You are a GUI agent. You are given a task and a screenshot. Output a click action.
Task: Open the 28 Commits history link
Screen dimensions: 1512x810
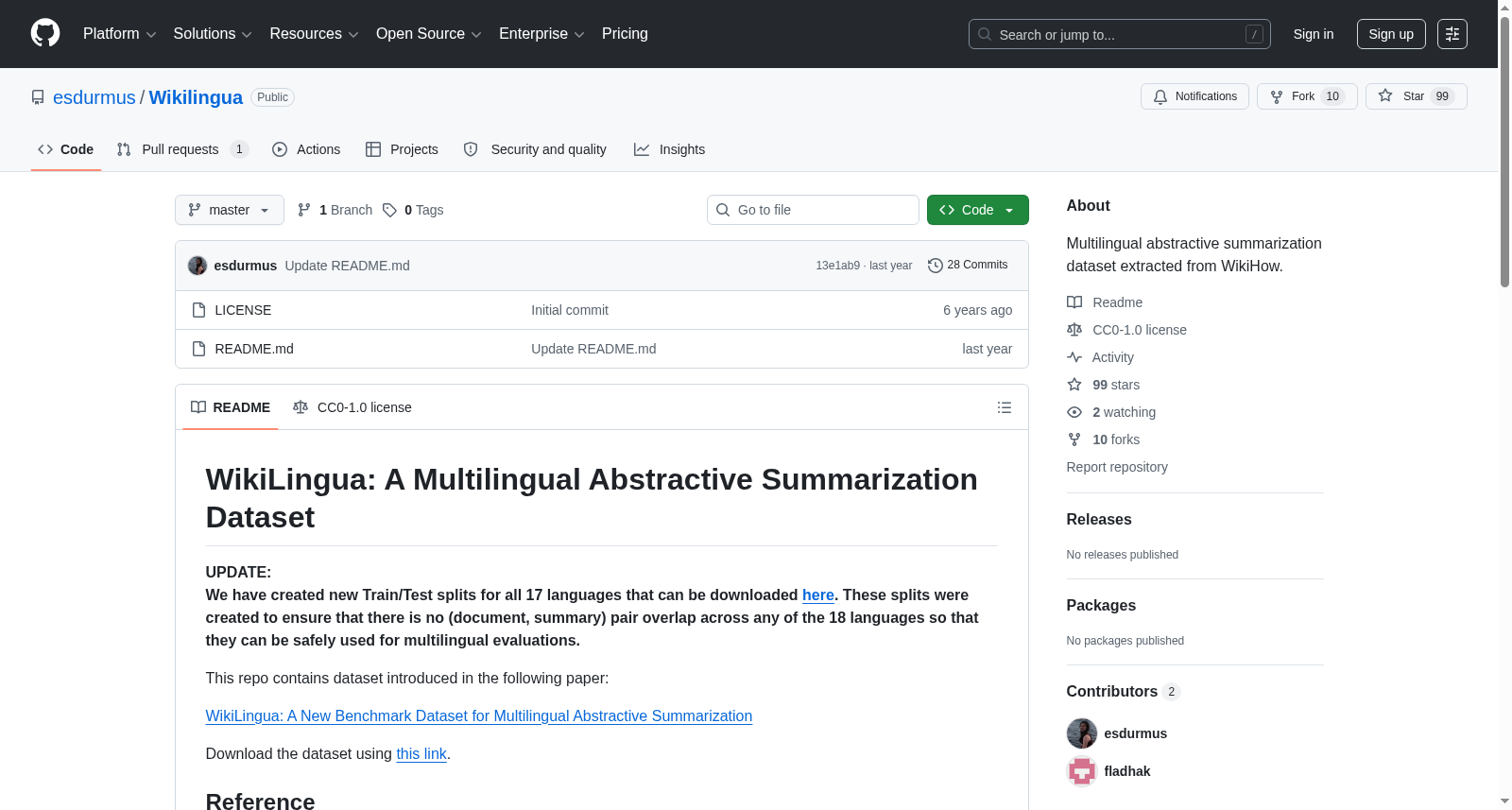click(x=968, y=266)
